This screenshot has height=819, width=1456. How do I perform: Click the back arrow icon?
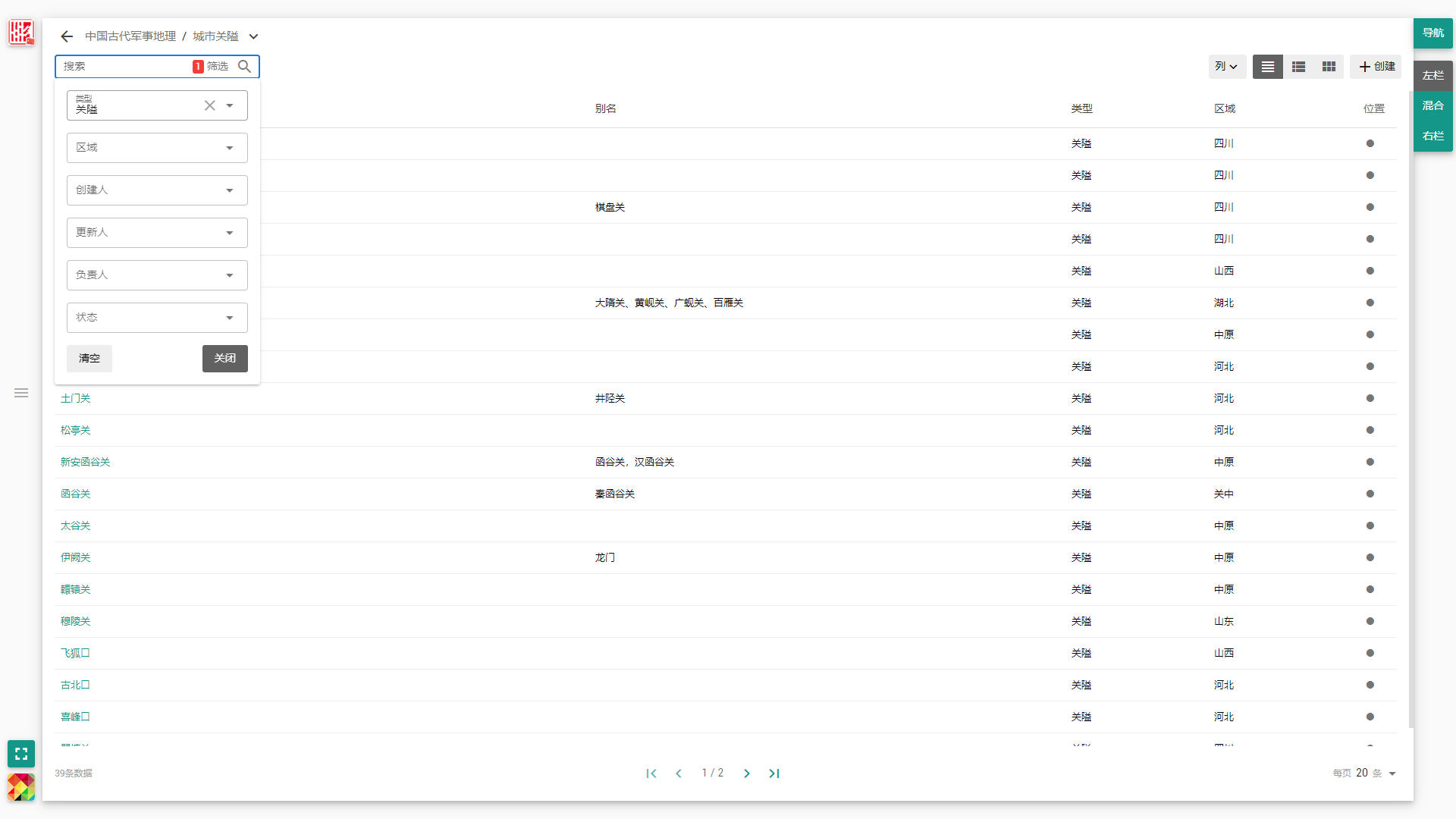pyautogui.click(x=67, y=36)
